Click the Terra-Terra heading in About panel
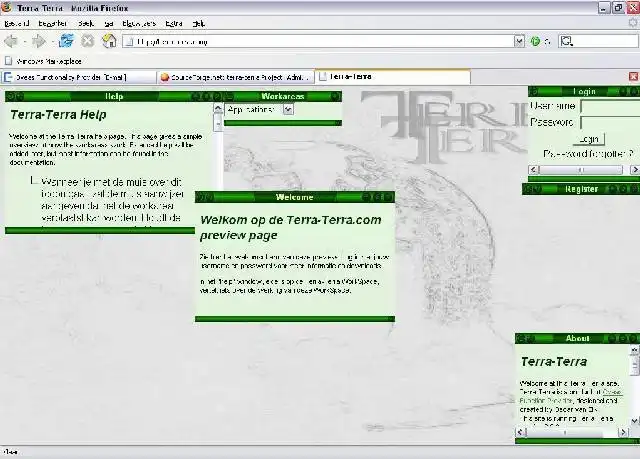The height and width of the screenshot is (459, 640). click(553, 361)
